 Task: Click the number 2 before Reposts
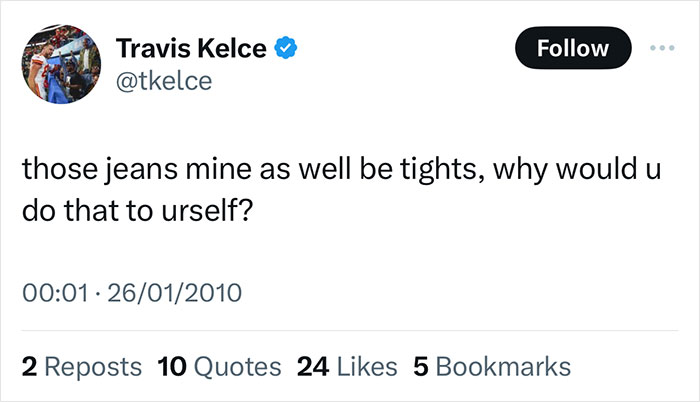coord(28,366)
